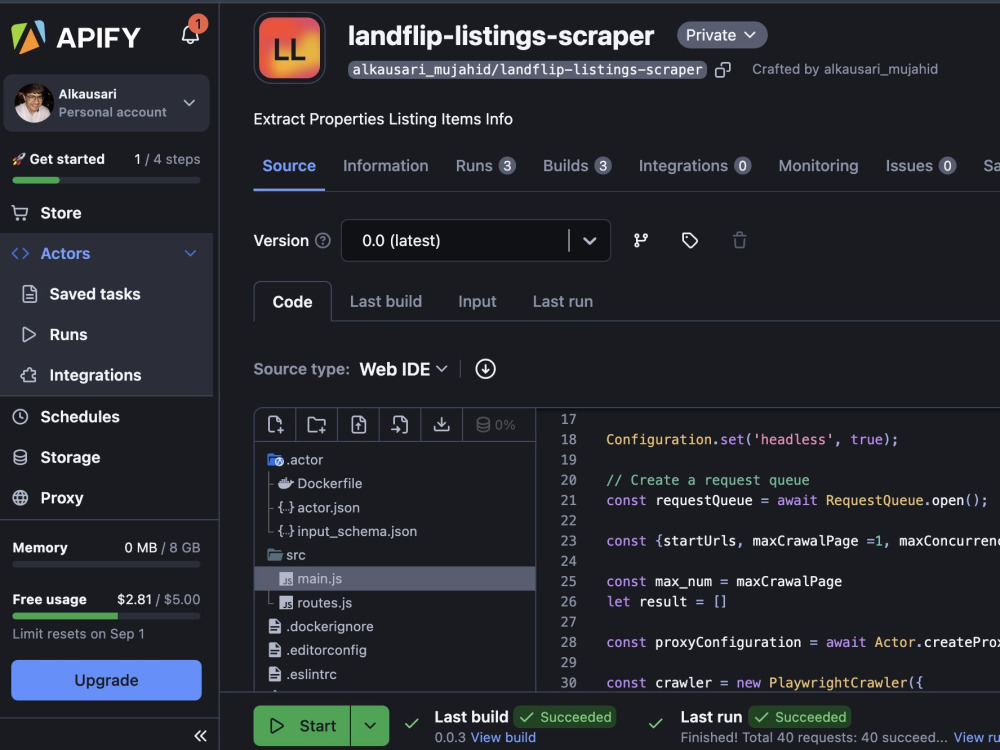Open .eslintrc file

point(302,674)
